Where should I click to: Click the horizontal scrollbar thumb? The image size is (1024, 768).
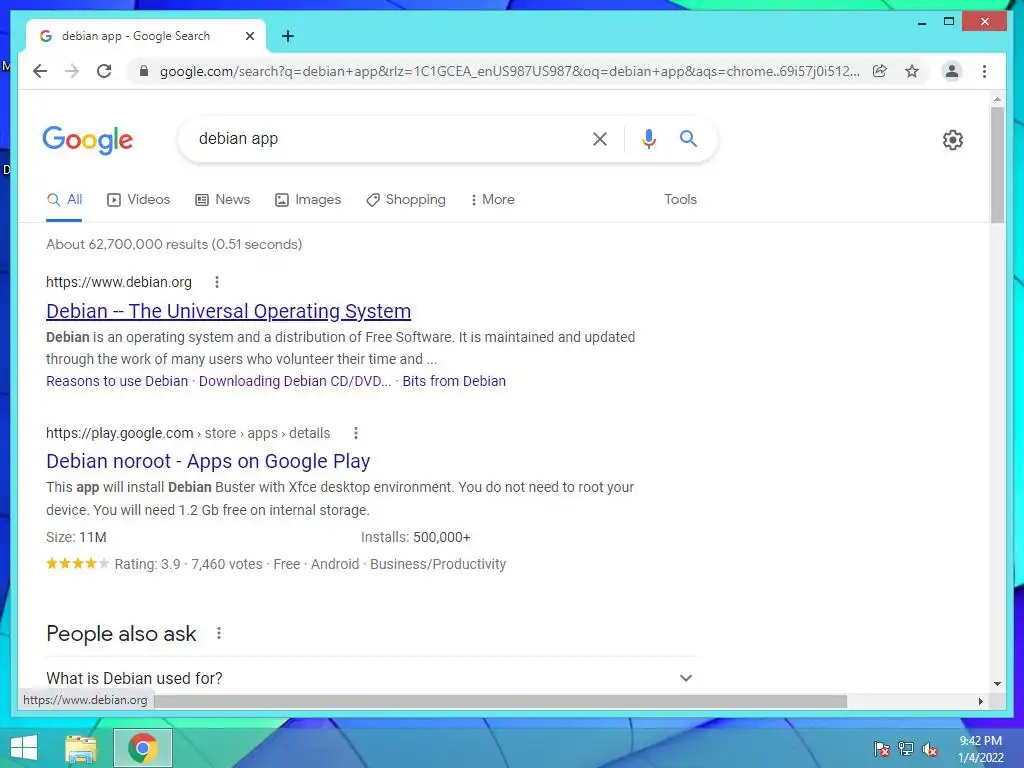click(500, 701)
